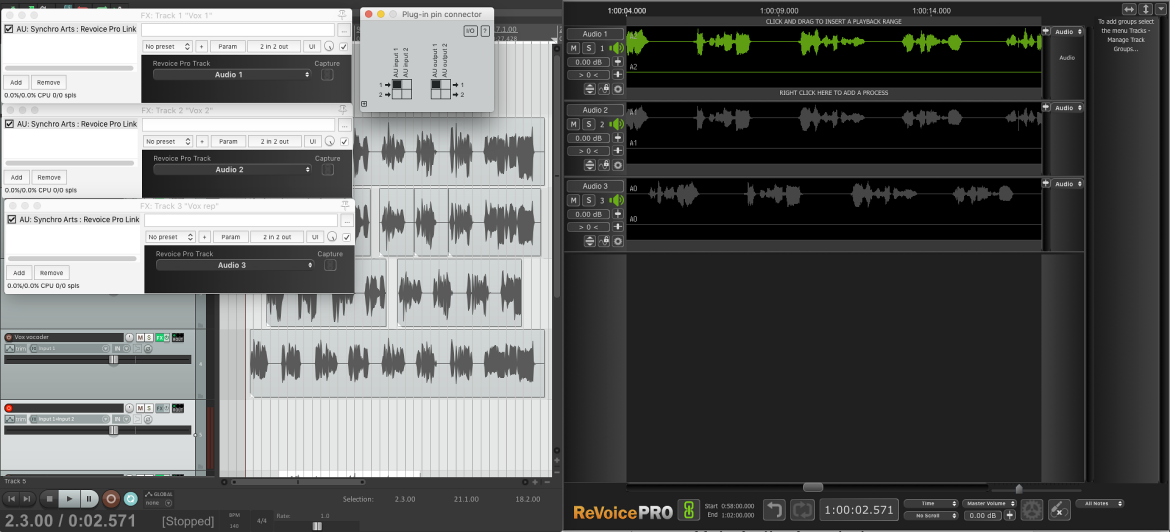This screenshot has height=532, width=1170.
Task: Go to project end in Reaper transport
Action: (27, 498)
